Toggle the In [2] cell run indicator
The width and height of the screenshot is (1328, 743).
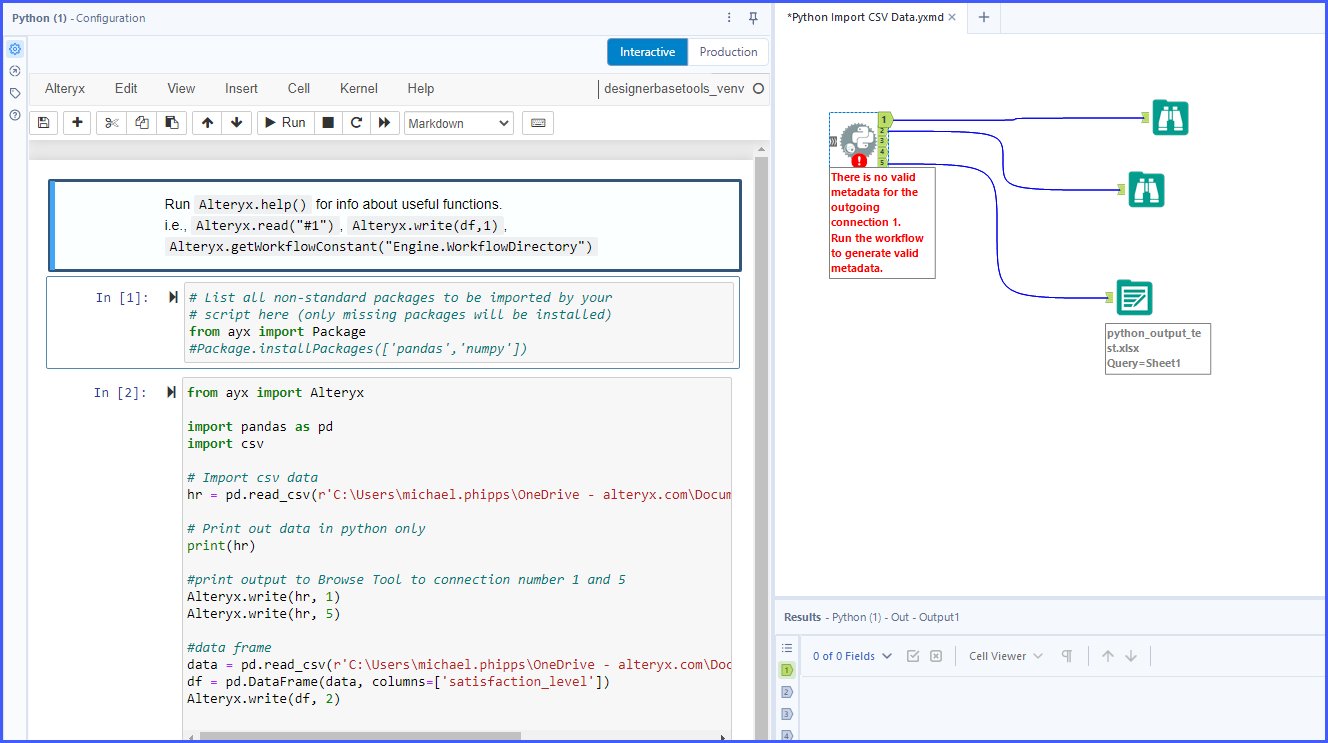(173, 393)
